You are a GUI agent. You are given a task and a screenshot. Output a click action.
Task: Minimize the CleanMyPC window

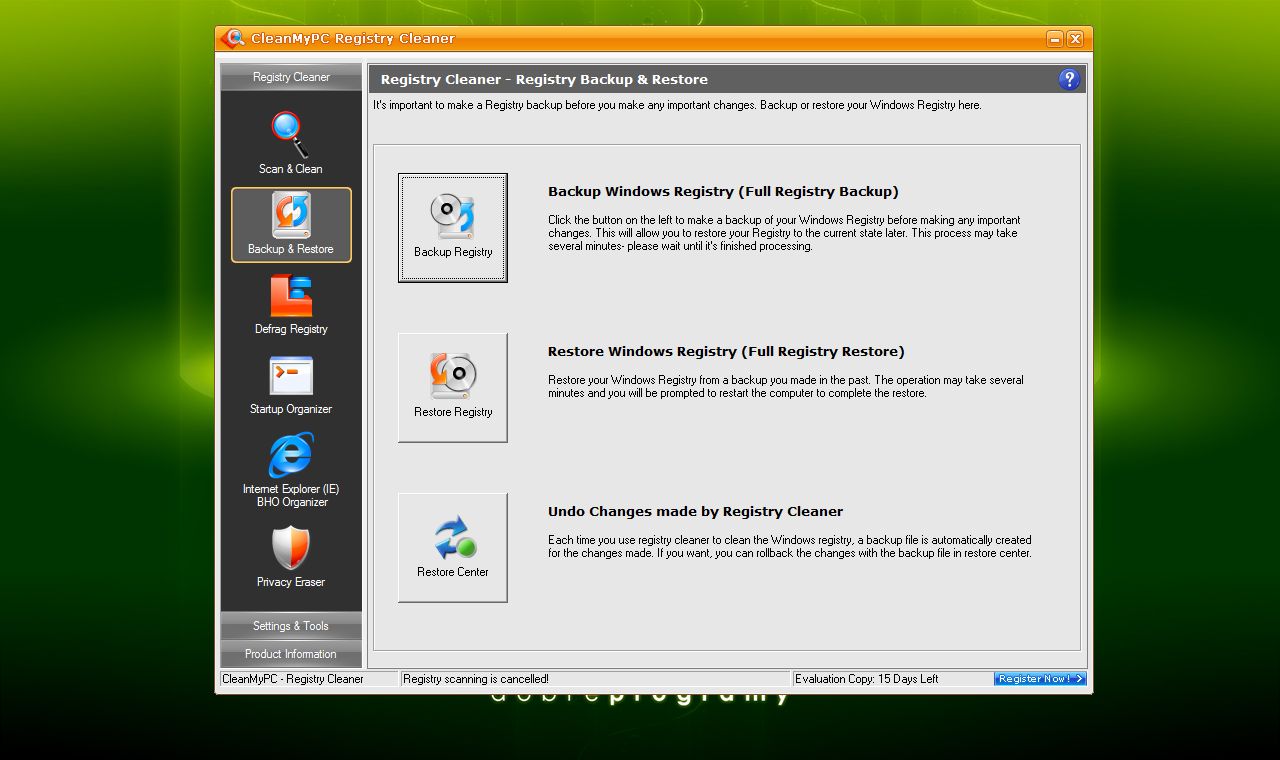(x=1055, y=39)
